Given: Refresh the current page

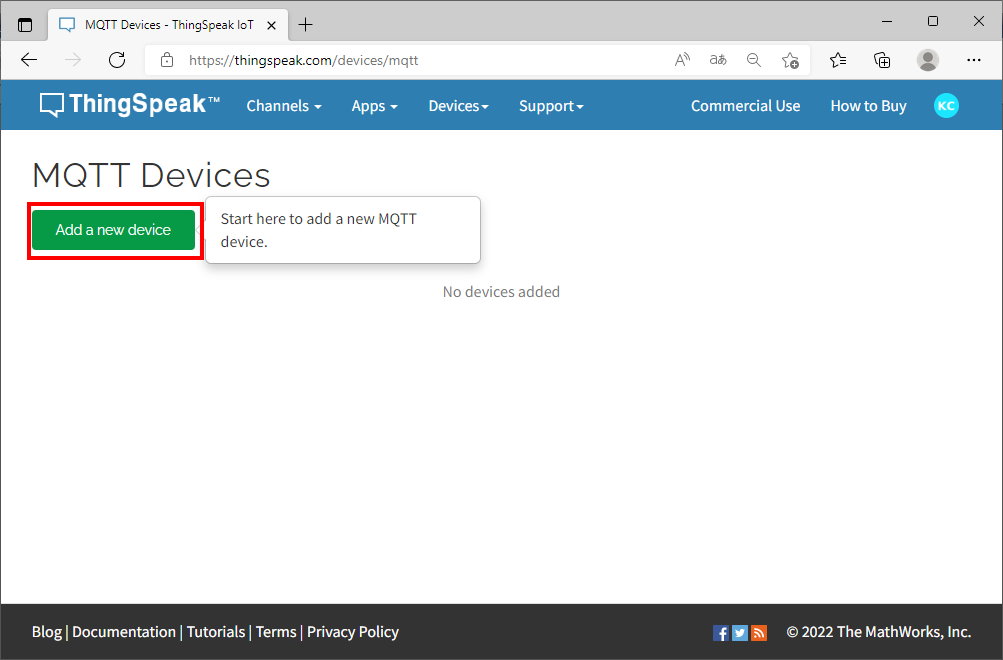Looking at the screenshot, I should (x=117, y=60).
